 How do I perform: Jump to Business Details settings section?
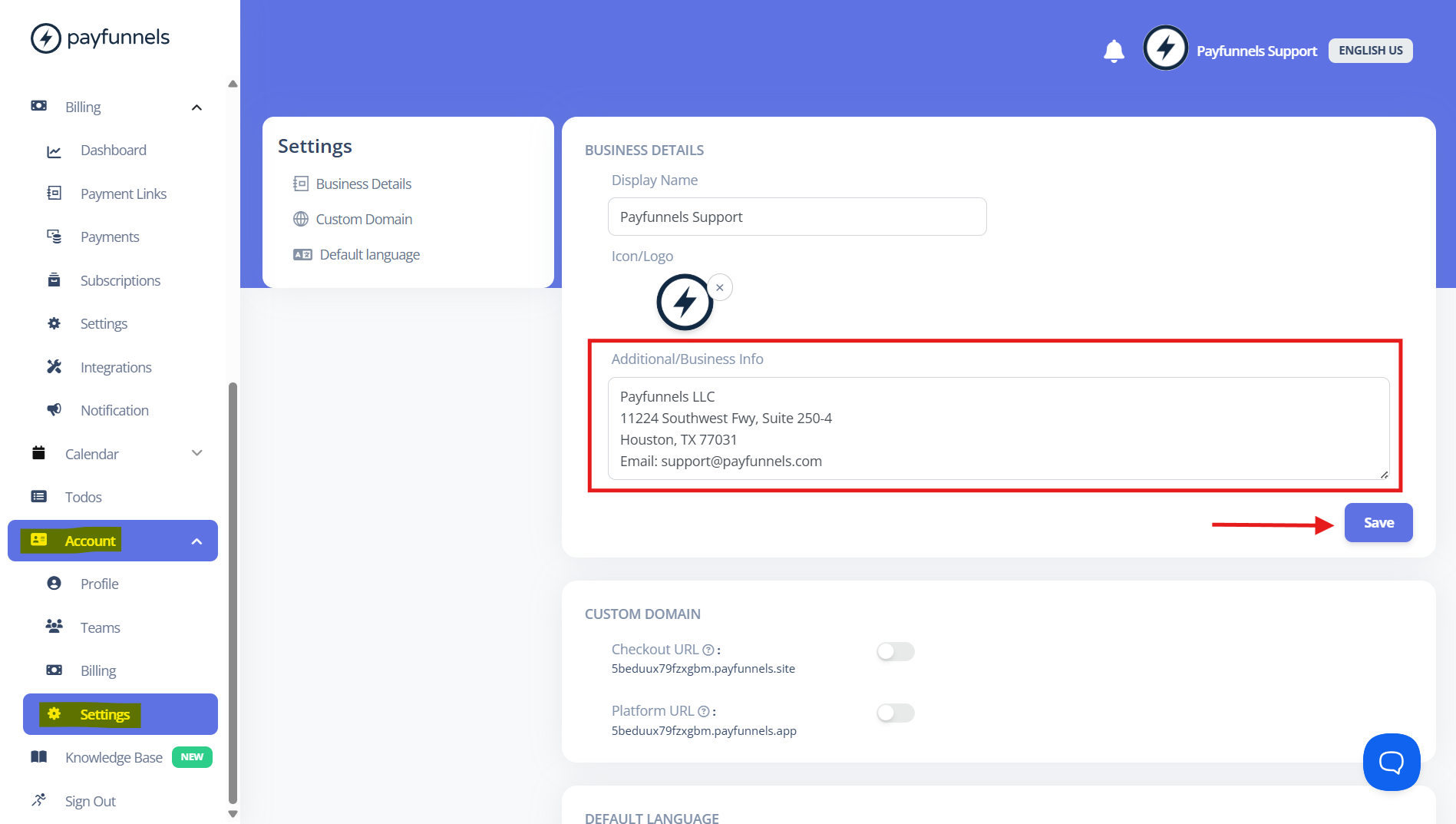point(363,184)
